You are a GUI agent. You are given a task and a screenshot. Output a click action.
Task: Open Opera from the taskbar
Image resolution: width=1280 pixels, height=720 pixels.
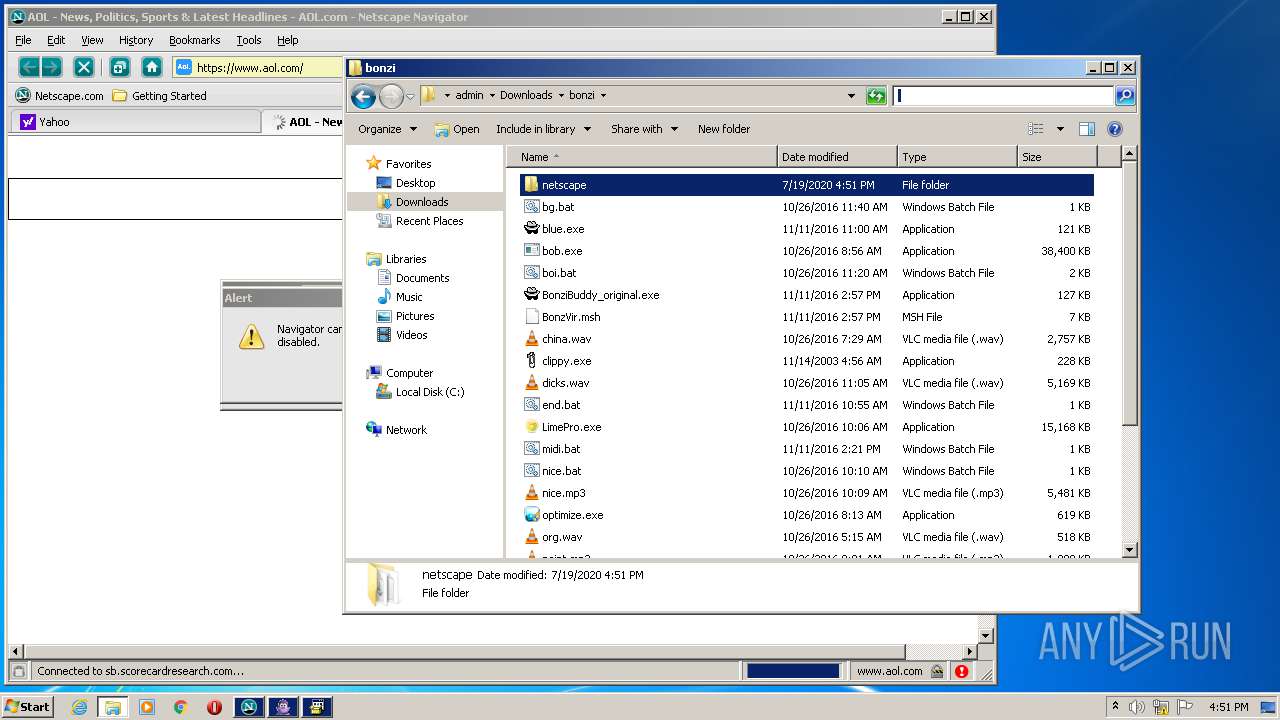[x=214, y=707]
